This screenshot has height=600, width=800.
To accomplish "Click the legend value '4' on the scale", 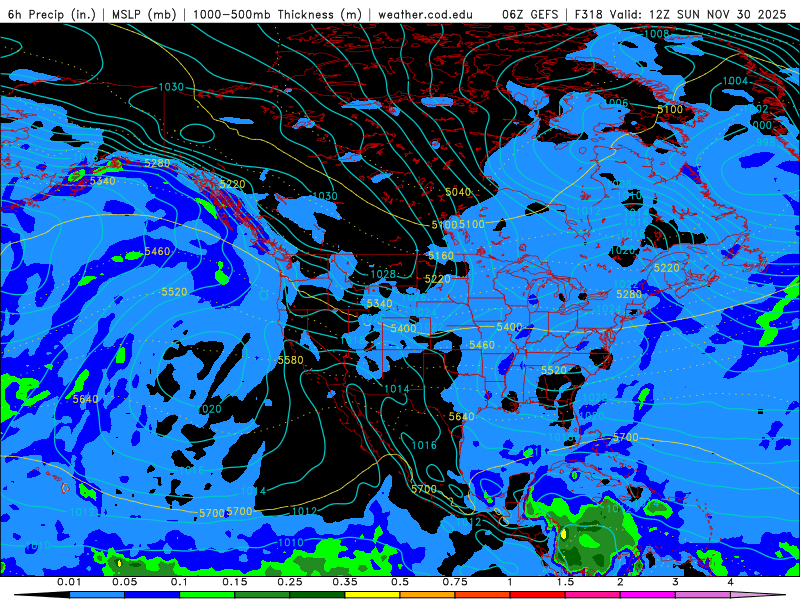I will [x=731, y=582].
